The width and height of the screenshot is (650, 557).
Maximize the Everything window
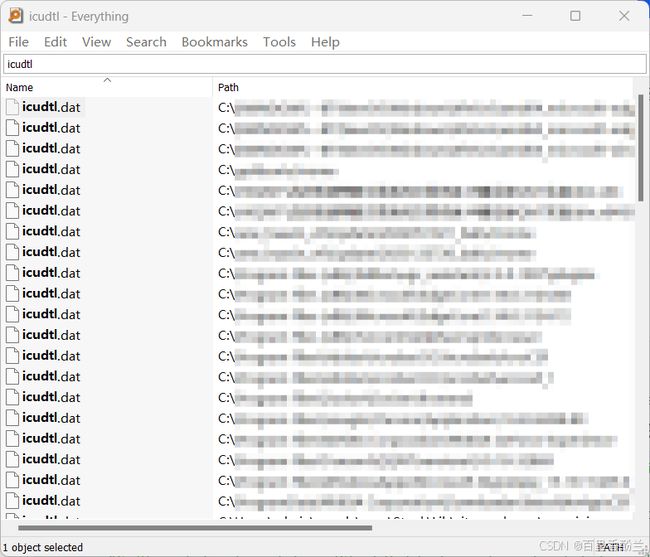pyautogui.click(x=575, y=16)
